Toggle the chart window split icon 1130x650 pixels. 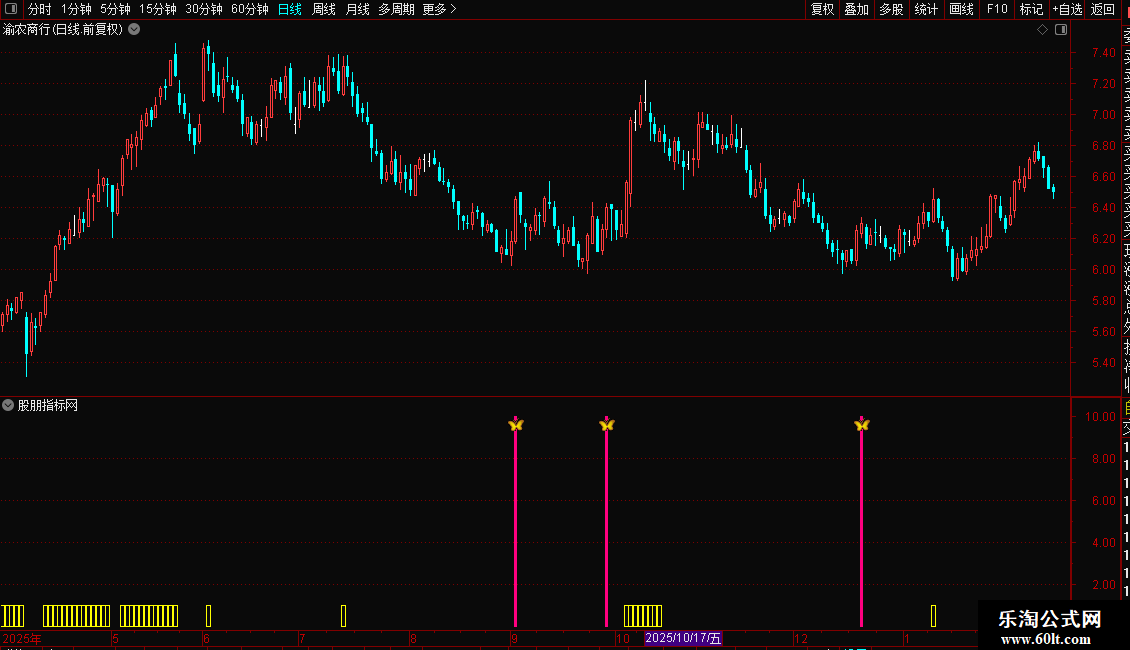coord(1061,29)
